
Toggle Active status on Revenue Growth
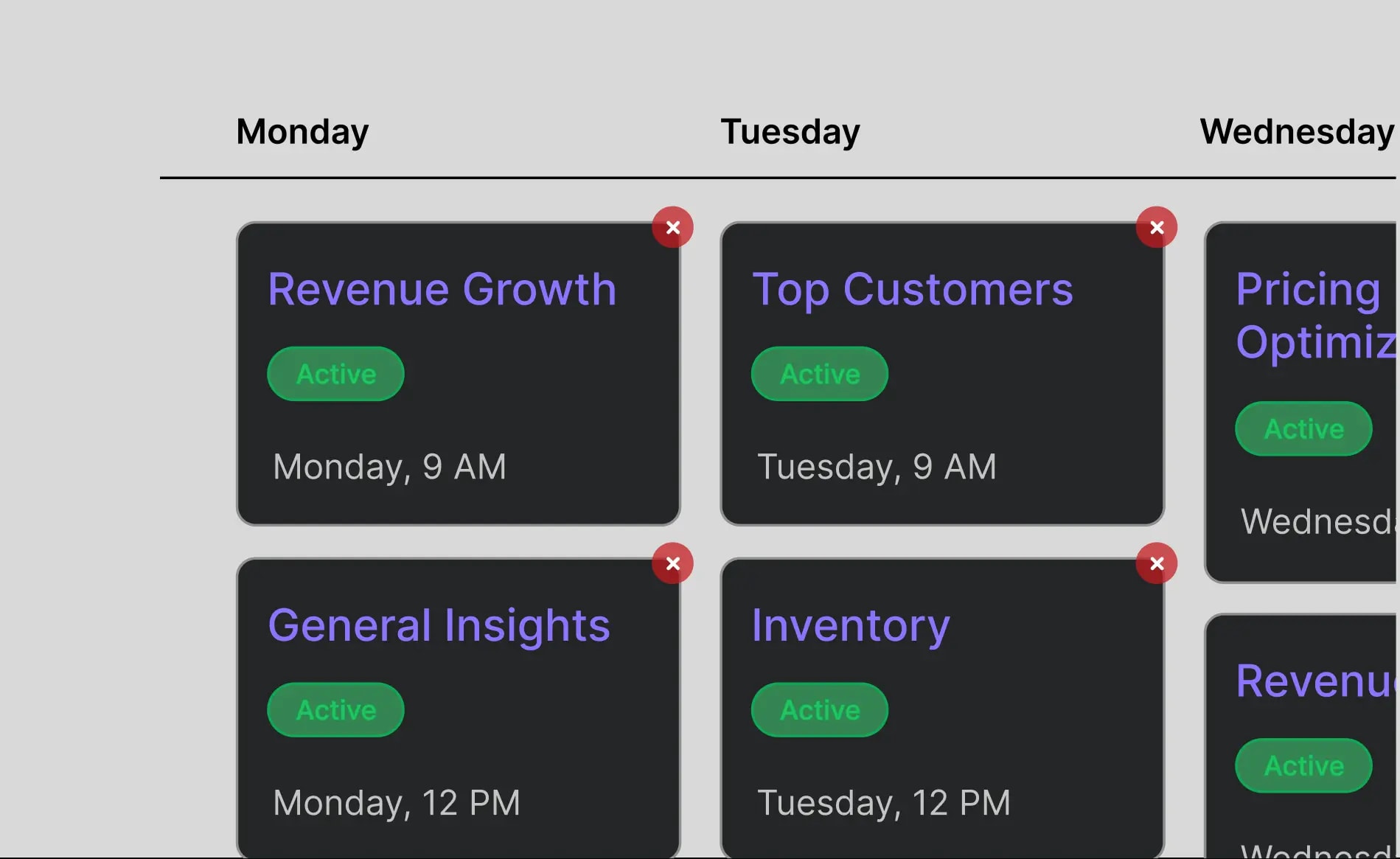pos(335,374)
